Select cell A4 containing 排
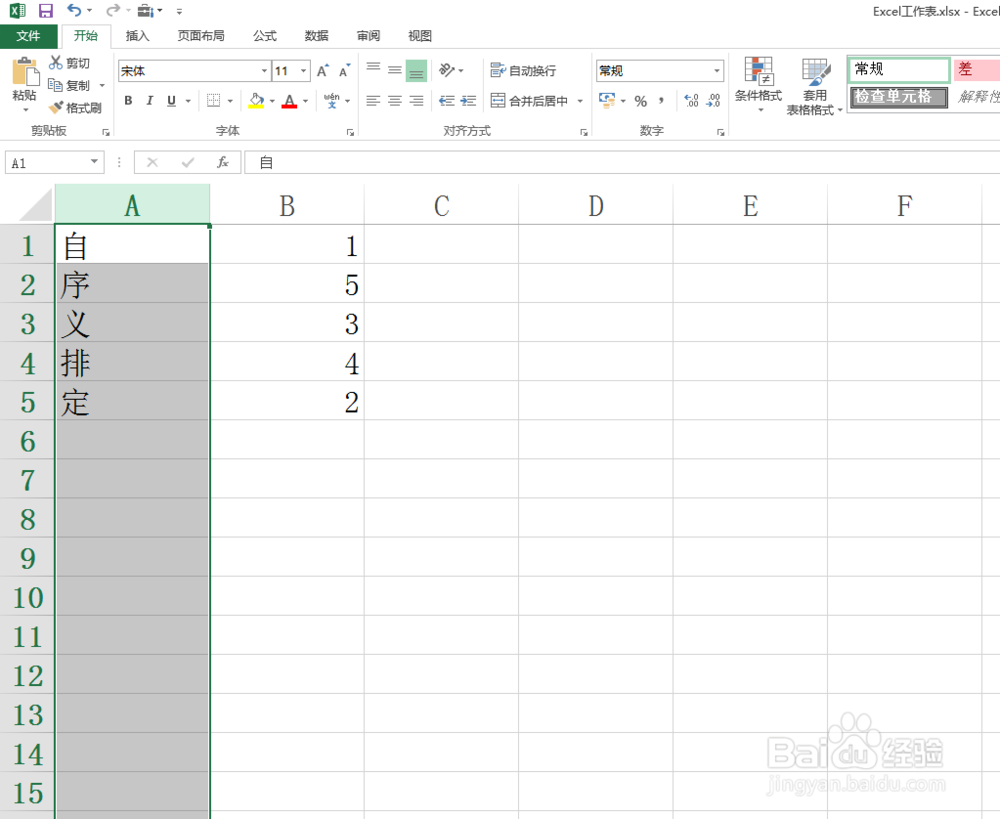Screen dimensions: 1000x819 coord(132,363)
